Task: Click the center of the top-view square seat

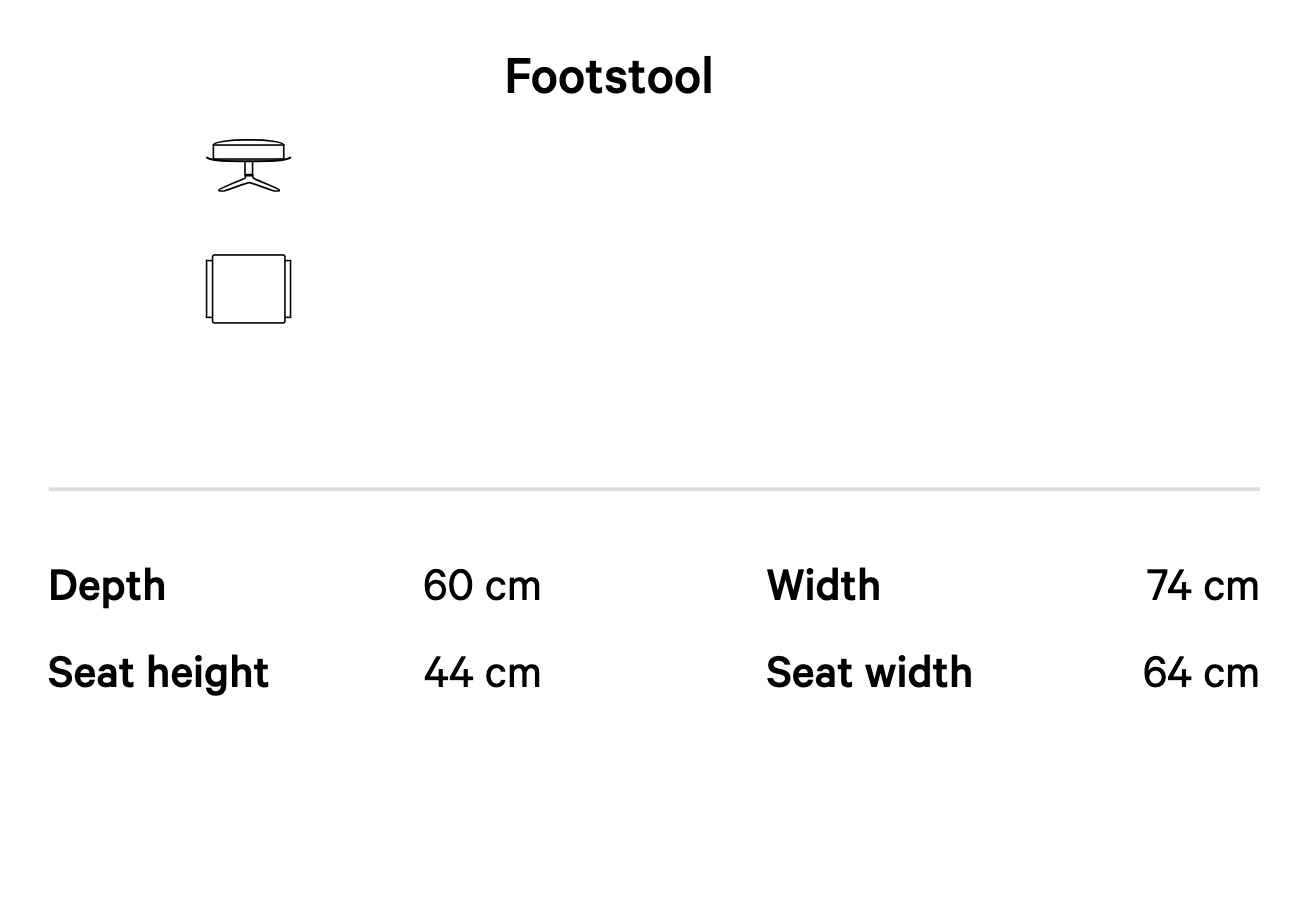Action: point(249,289)
